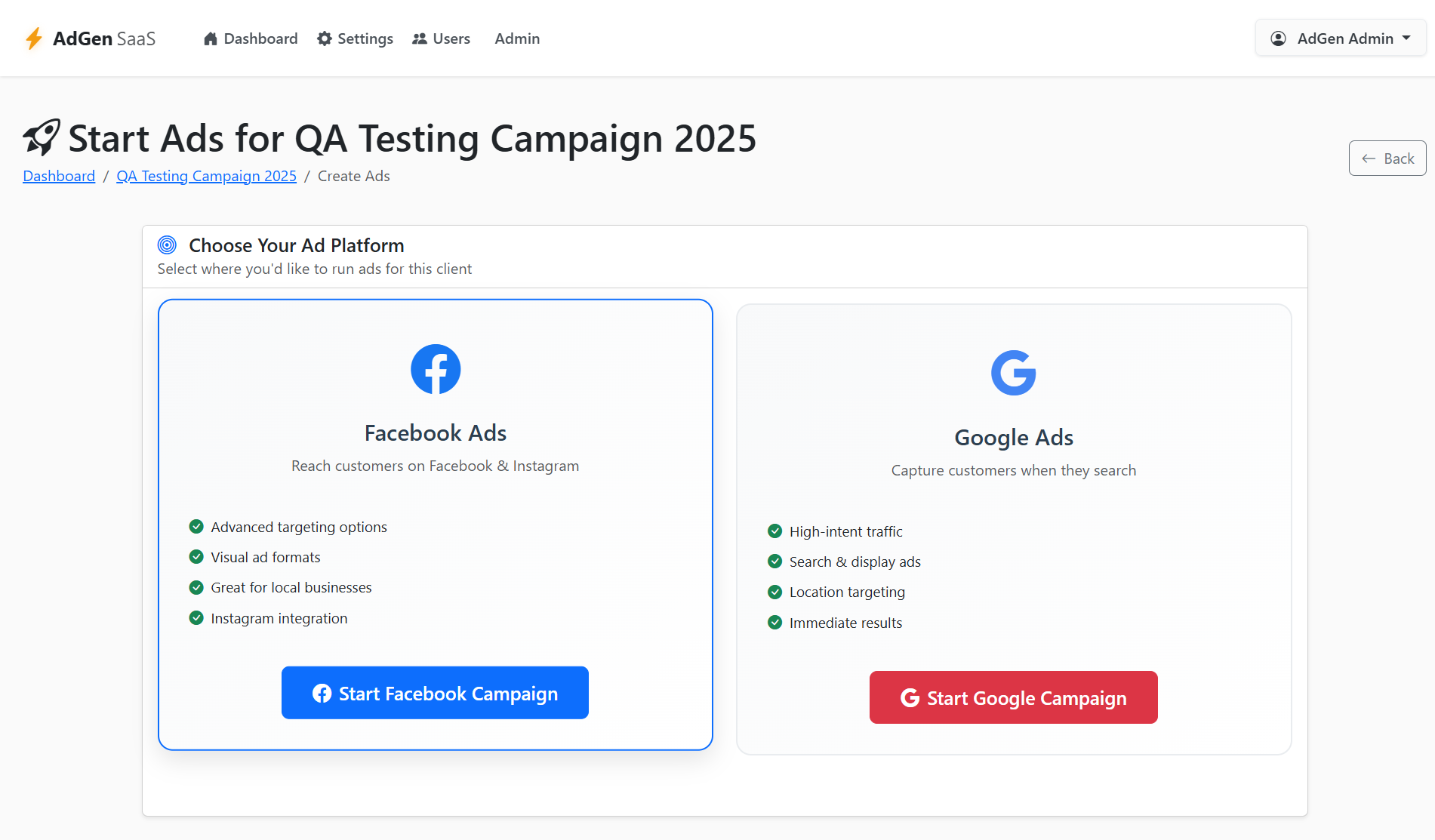Image resolution: width=1435 pixels, height=840 pixels.
Task: Click 'Create Ads' breadcrumb text
Action: [x=354, y=176]
